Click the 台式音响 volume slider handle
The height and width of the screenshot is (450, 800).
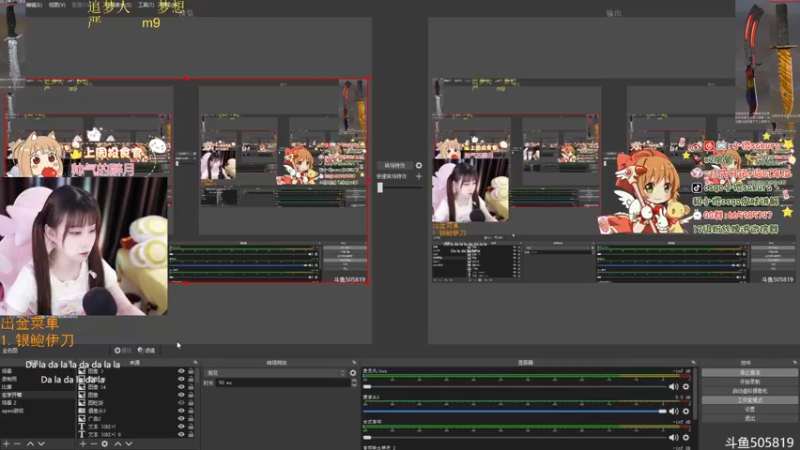367,437
